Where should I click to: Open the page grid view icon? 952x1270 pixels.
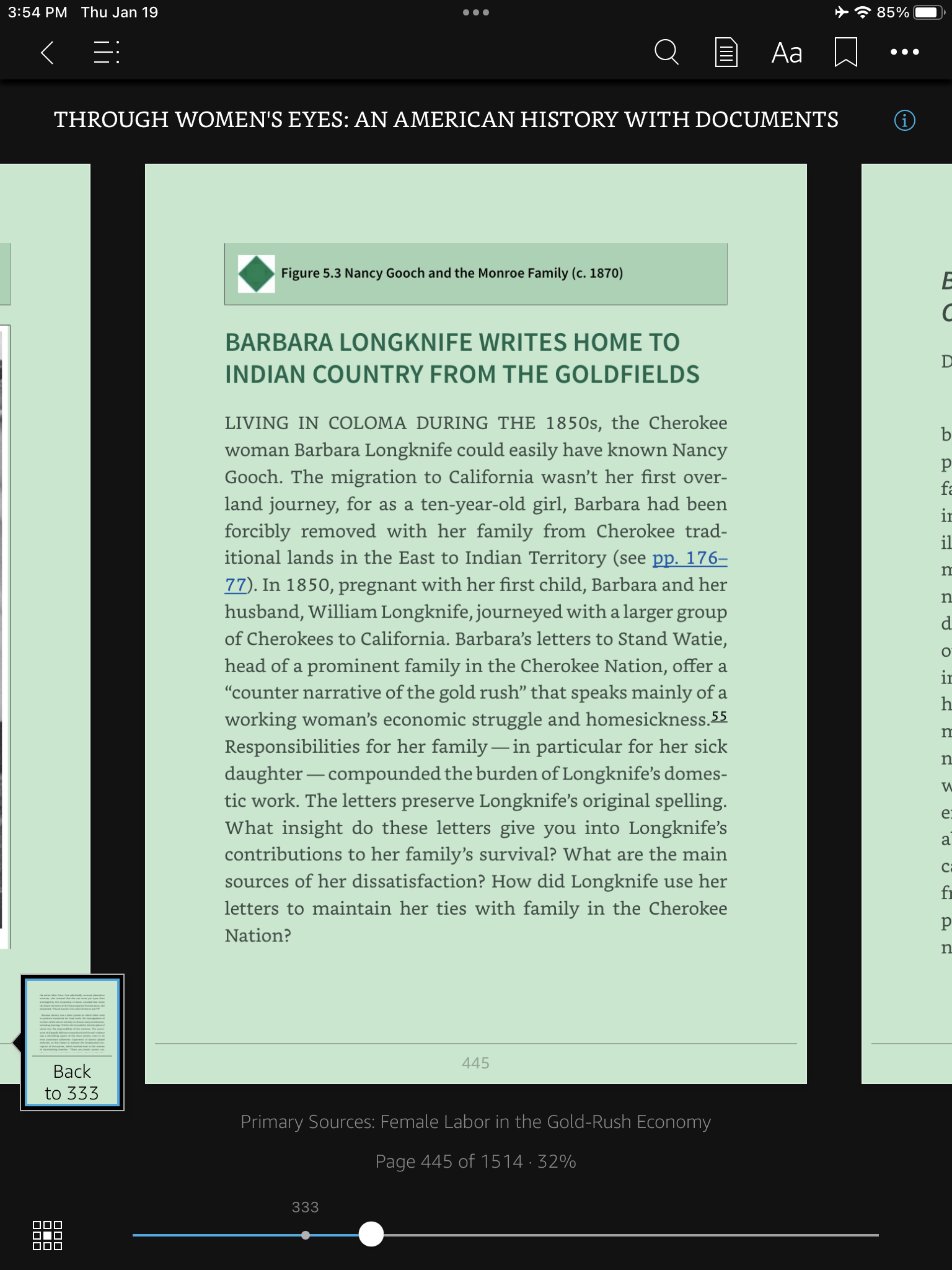47,1235
